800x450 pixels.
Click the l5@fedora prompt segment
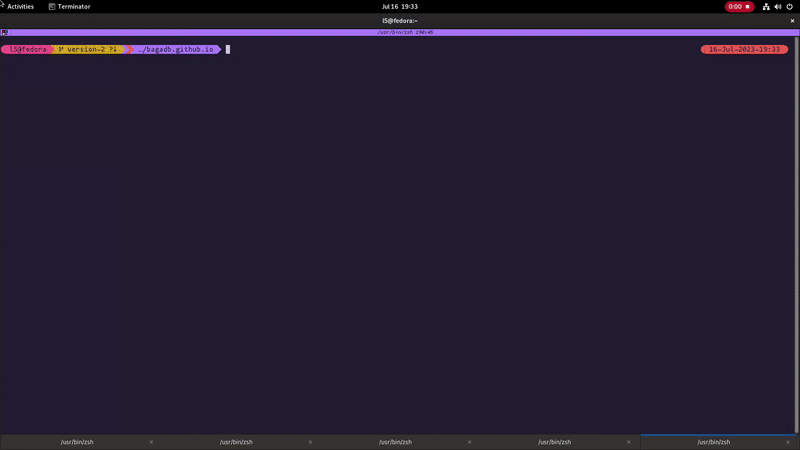point(28,49)
